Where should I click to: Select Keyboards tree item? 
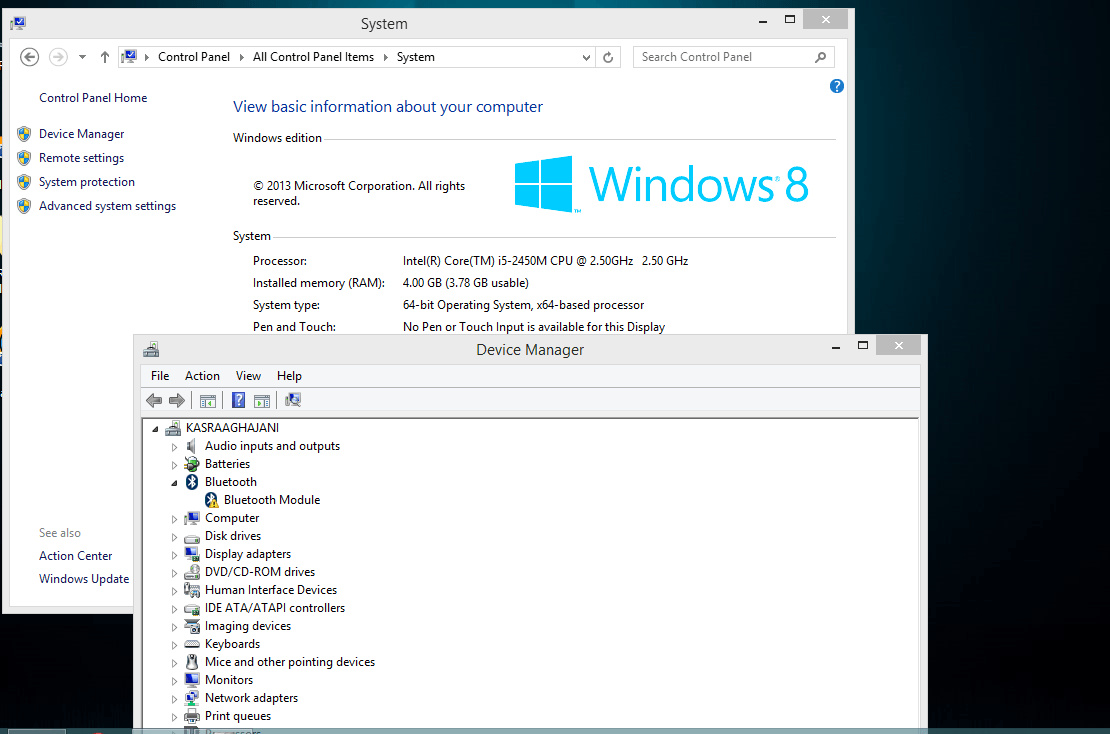(232, 644)
